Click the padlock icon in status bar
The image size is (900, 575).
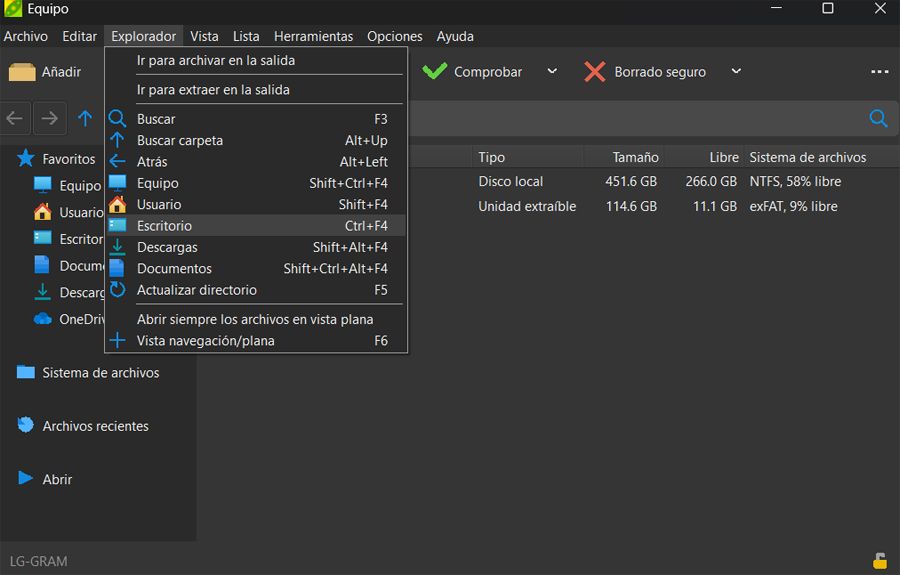coord(879,560)
